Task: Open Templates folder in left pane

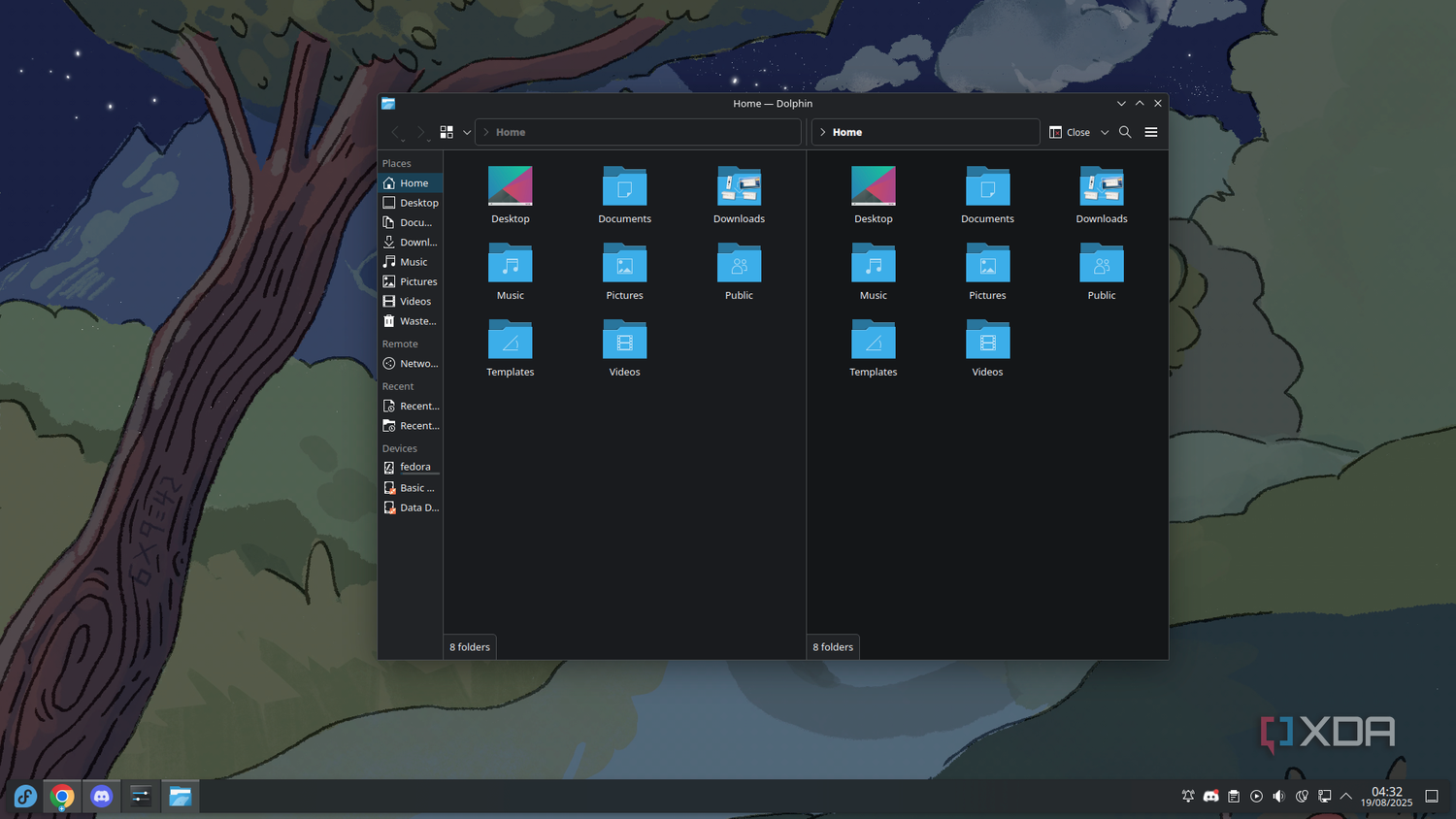Action: coord(511,347)
